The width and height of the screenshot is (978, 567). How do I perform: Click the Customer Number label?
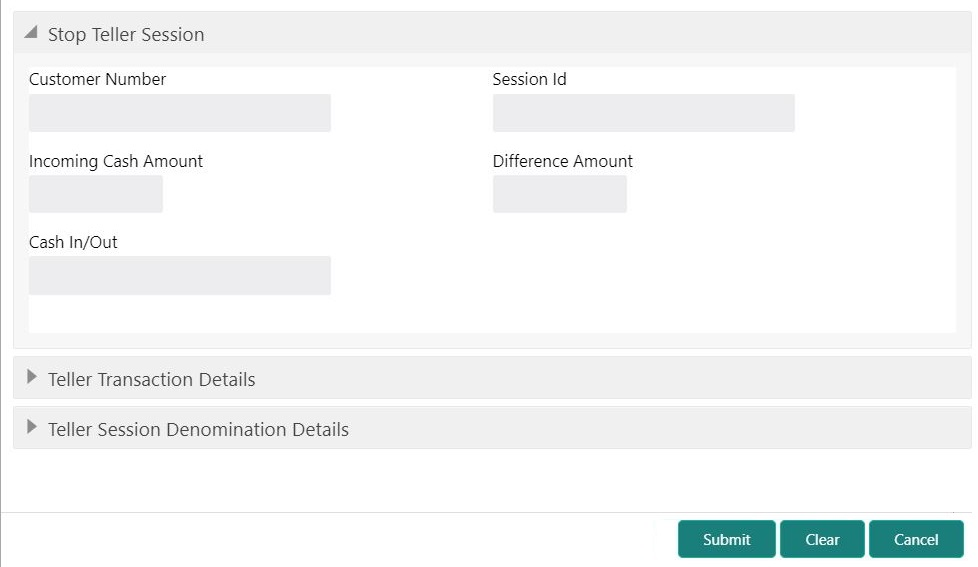(97, 79)
